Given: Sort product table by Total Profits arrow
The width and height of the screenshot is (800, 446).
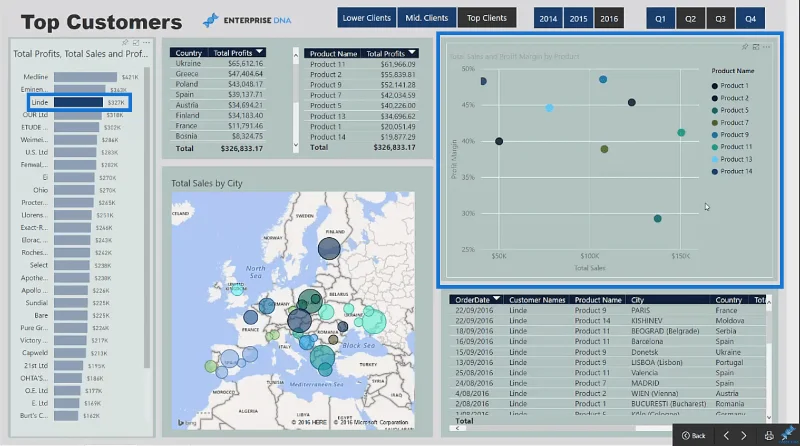Looking at the screenshot, I should [412, 52].
